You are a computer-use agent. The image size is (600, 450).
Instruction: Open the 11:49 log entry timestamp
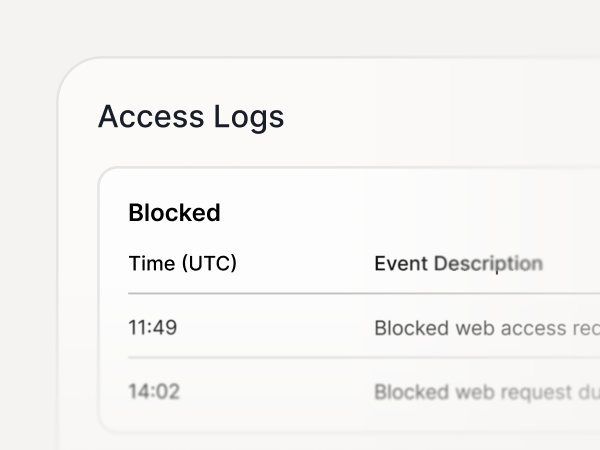[153, 328]
